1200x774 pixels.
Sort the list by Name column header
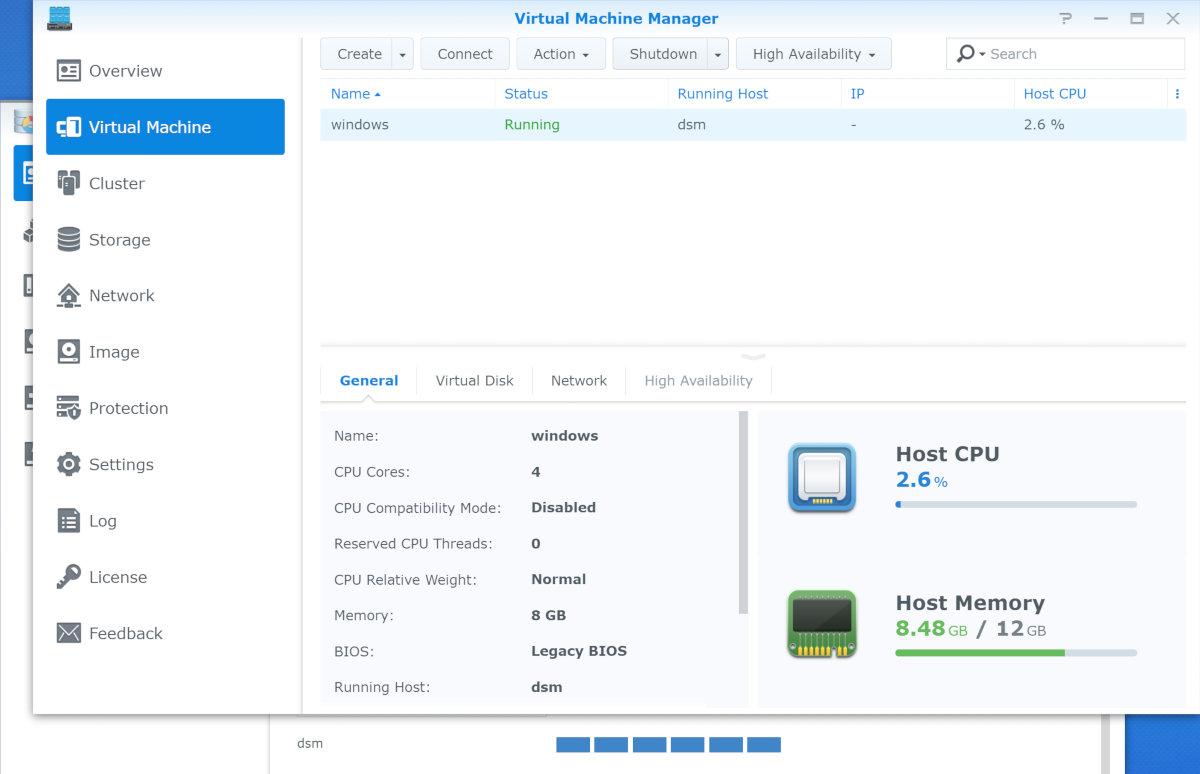[x=351, y=94]
